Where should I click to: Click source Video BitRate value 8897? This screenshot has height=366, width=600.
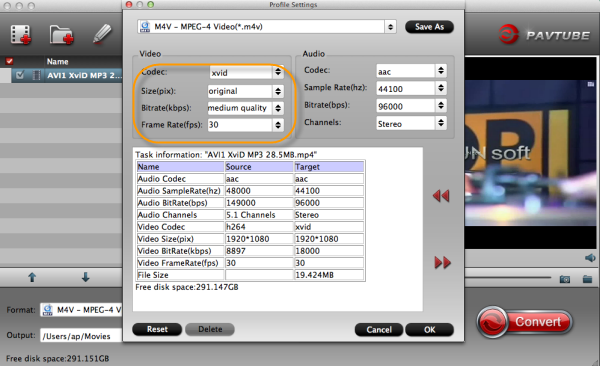click(x=259, y=251)
